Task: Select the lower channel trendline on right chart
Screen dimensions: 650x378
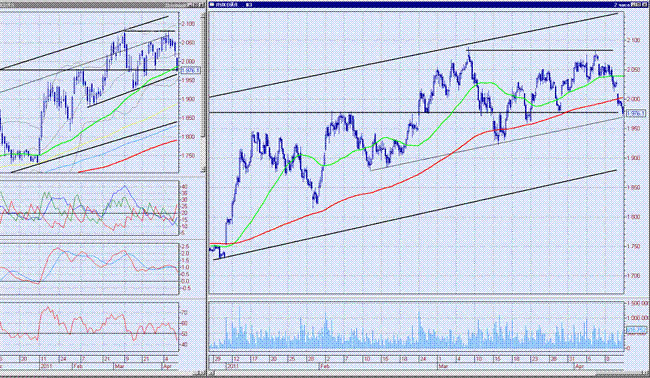Action: click(415, 215)
